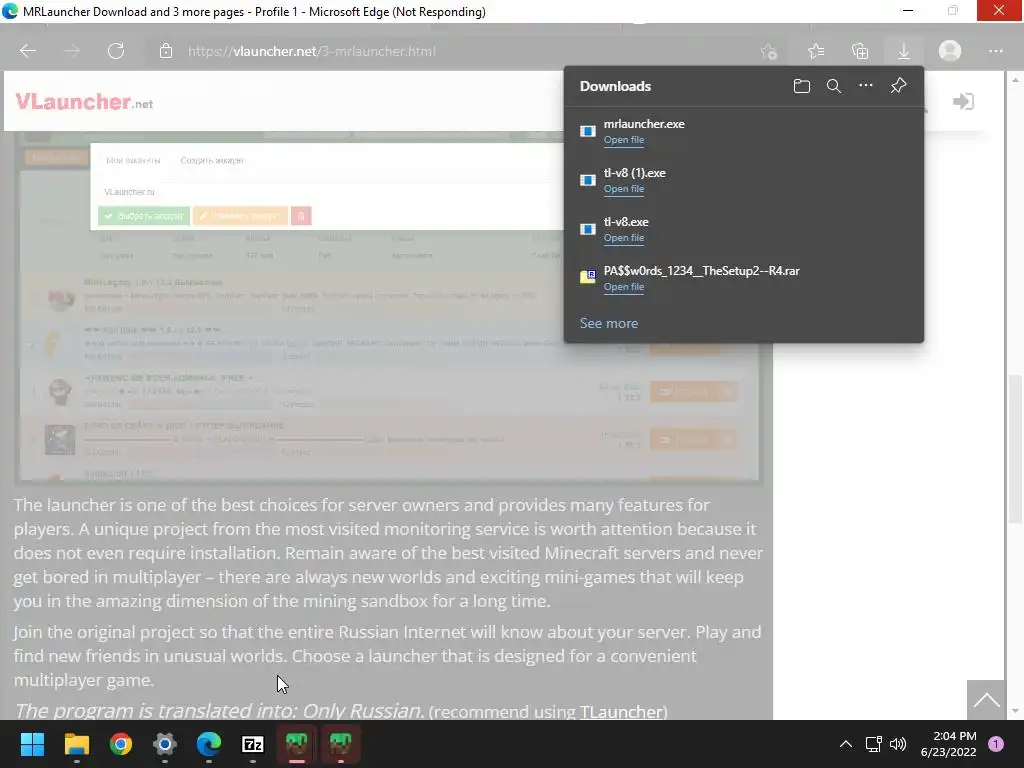The image size is (1024, 768).
Task: Open file link for PA$$w0rds rar archive
Action: coord(624,287)
